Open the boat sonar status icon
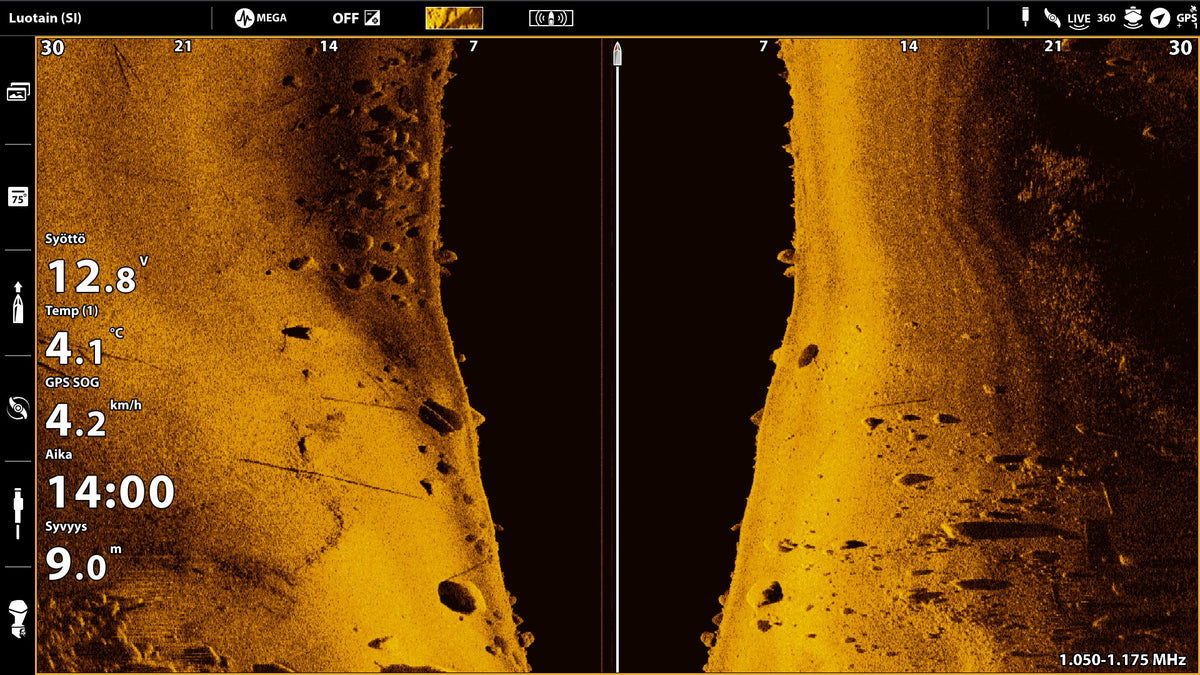Image resolution: width=1200 pixels, height=675 pixels. tap(1133, 18)
